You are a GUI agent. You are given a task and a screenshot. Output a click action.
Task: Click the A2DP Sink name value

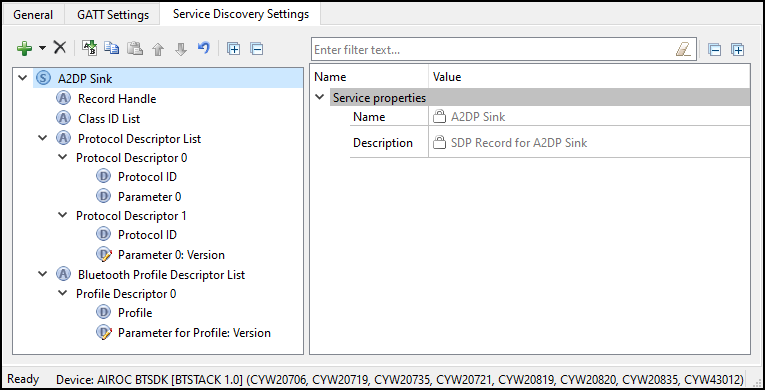click(478, 117)
